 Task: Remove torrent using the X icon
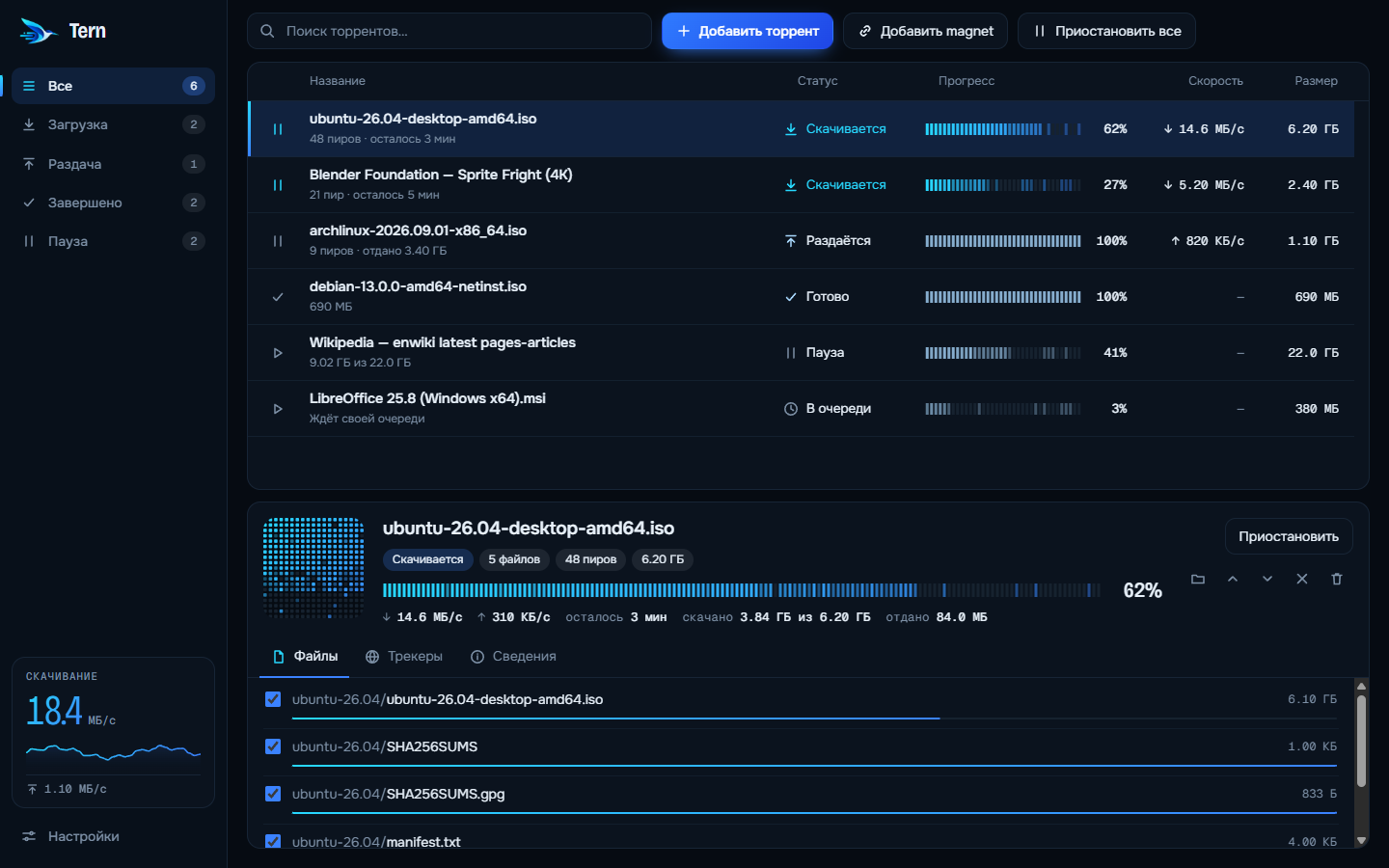coord(1302,579)
